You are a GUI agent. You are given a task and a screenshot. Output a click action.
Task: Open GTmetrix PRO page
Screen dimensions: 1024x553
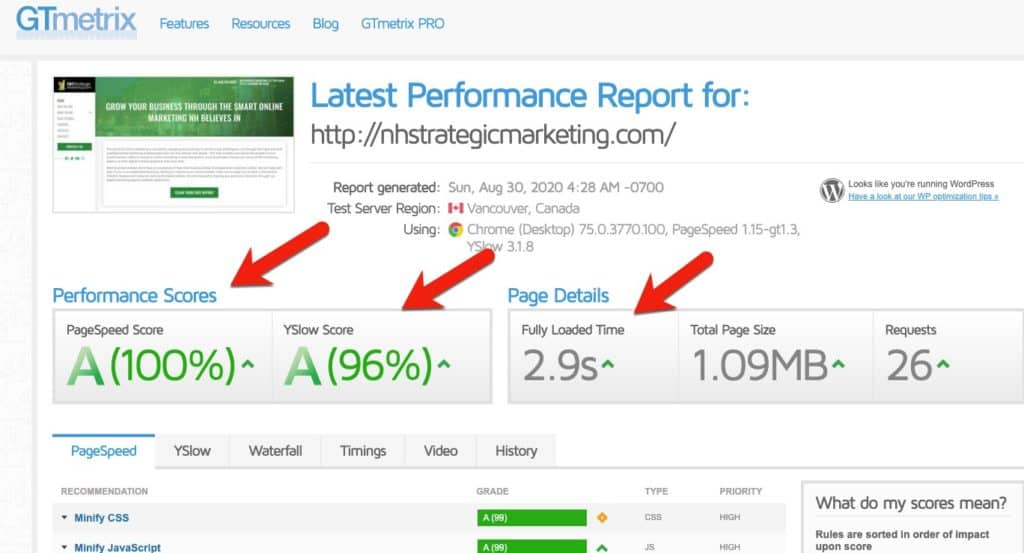click(x=402, y=24)
